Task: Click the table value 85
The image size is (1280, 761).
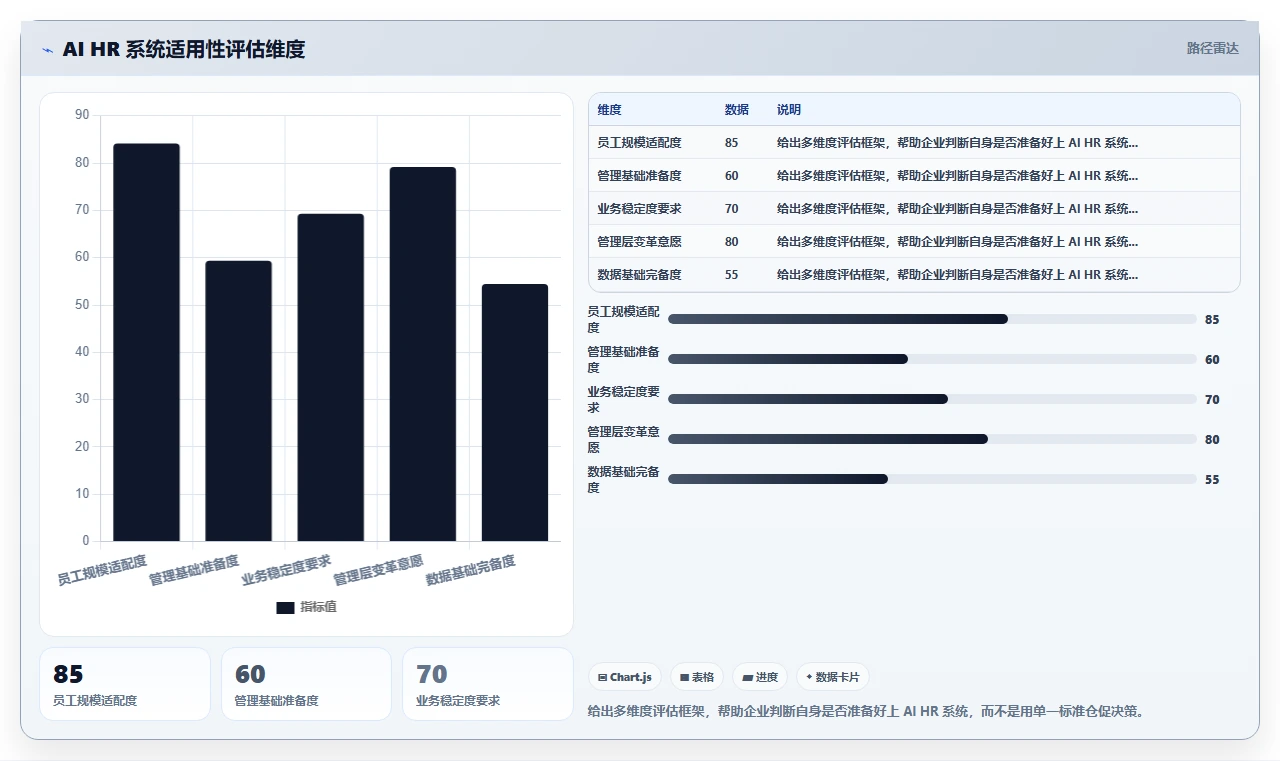Action: [732, 143]
